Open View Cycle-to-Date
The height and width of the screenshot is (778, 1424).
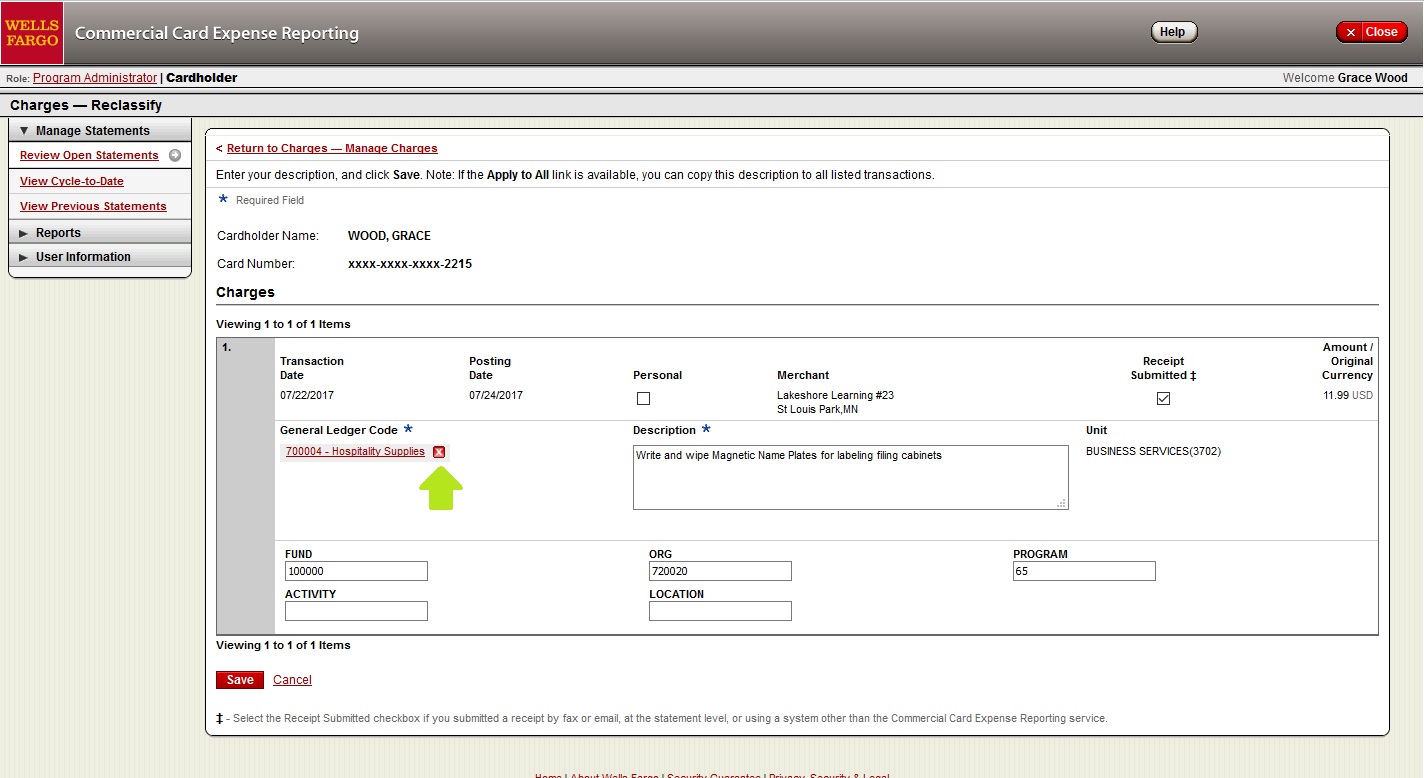[x=72, y=181]
